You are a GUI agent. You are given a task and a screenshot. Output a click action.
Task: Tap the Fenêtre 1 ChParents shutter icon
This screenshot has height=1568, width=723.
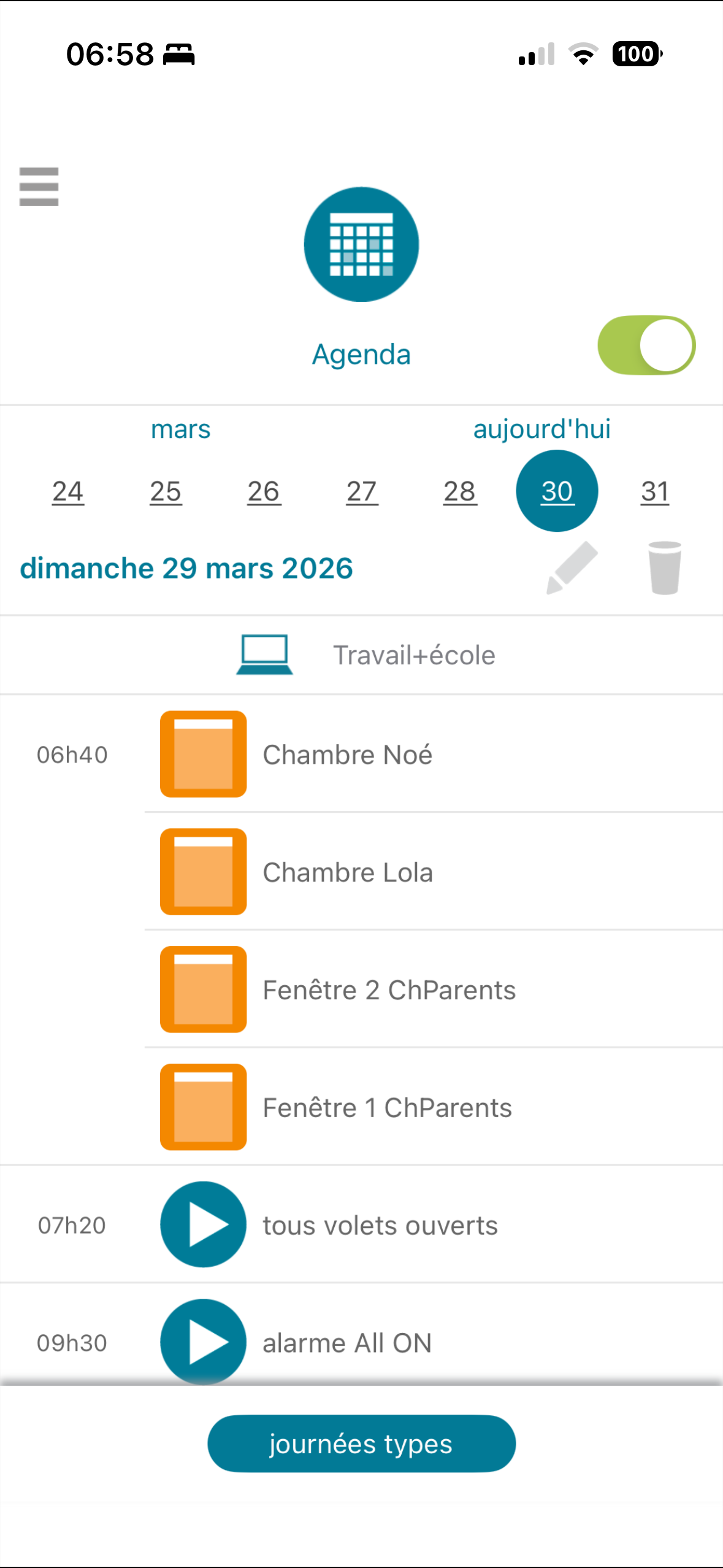(203, 1107)
